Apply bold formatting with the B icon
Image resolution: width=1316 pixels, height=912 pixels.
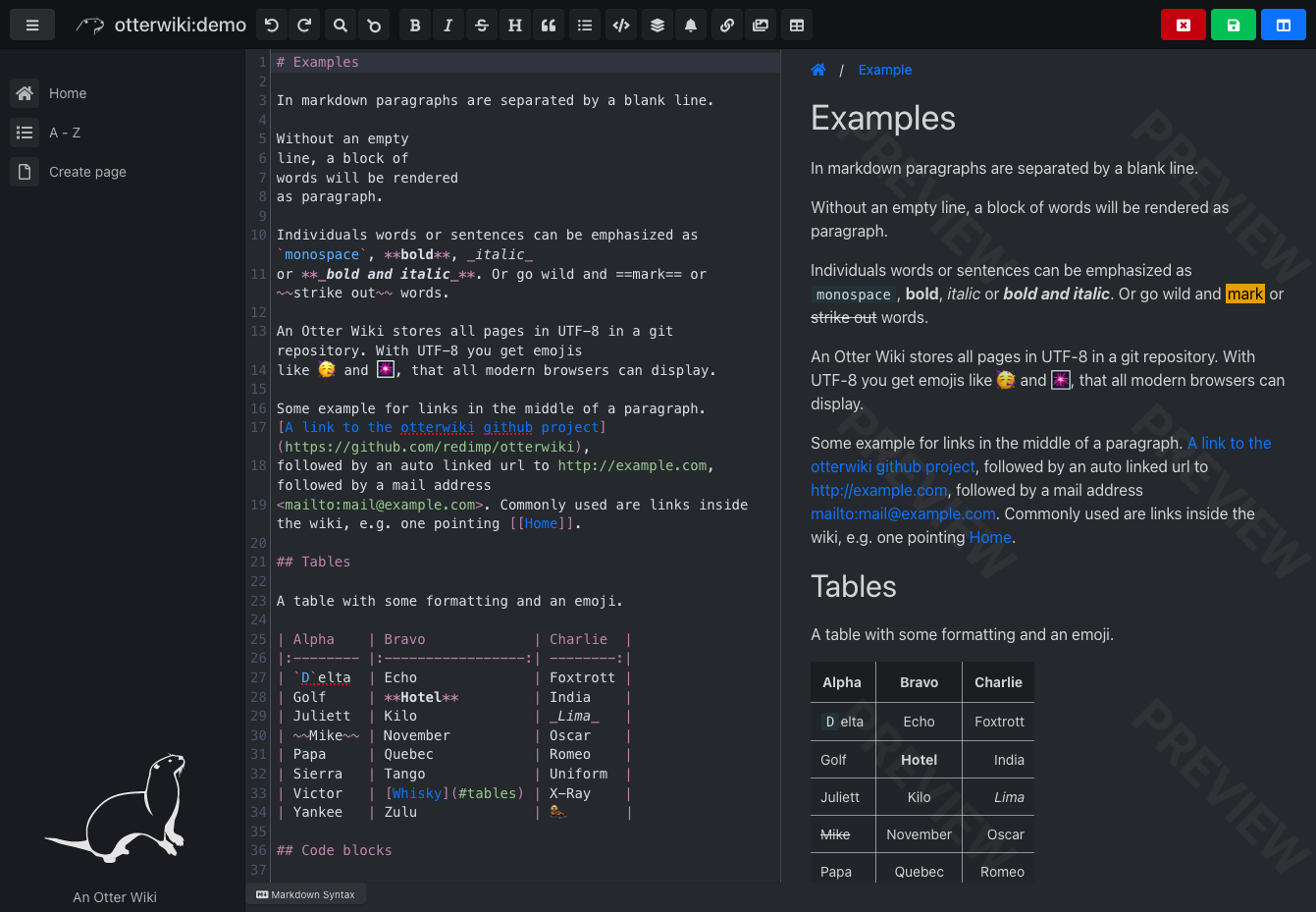coord(415,26)
